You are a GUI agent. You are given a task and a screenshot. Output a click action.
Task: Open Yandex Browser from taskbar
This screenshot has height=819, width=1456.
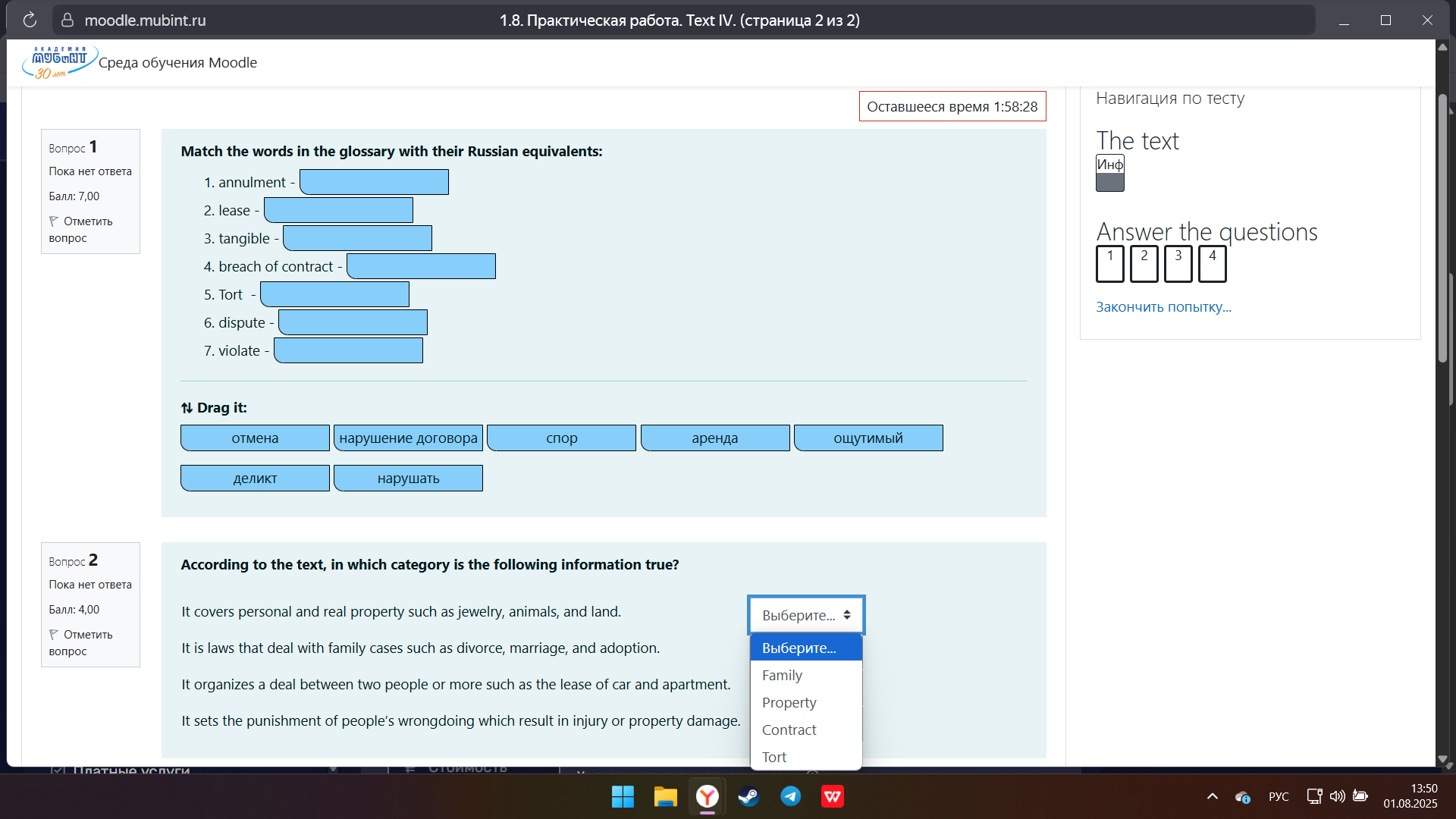(x=707, y=796)
